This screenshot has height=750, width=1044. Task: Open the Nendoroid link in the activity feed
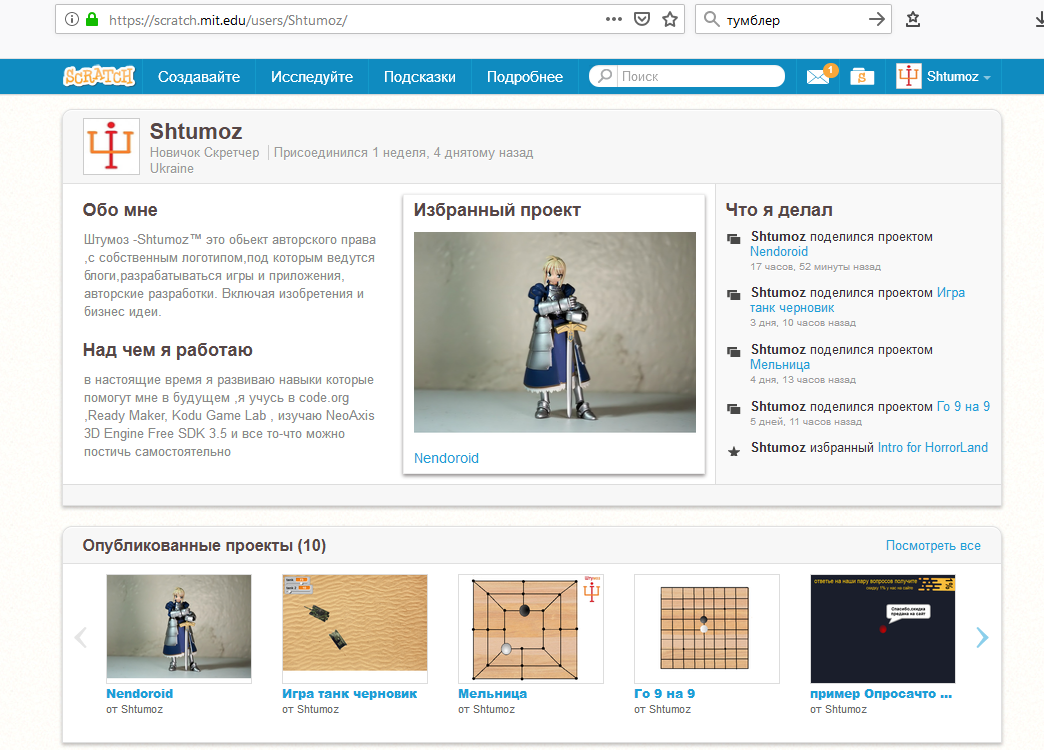pyautogui.click(x=779, y=252)
